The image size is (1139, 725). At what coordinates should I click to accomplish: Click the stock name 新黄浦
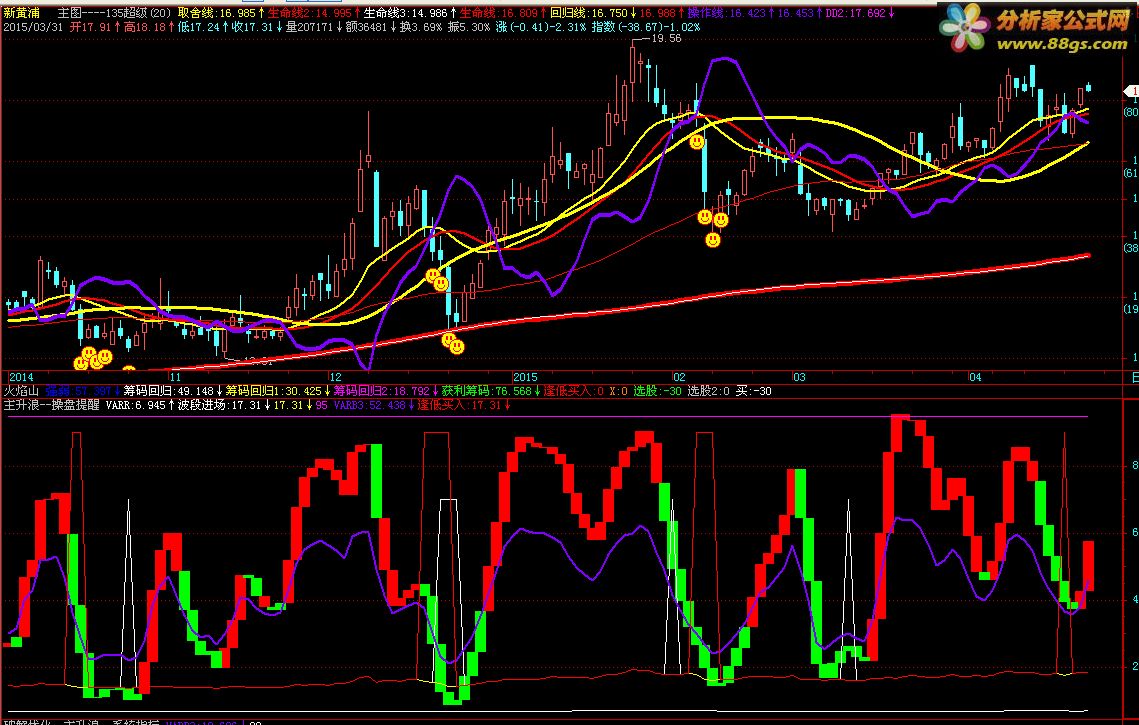click(21, 13)
